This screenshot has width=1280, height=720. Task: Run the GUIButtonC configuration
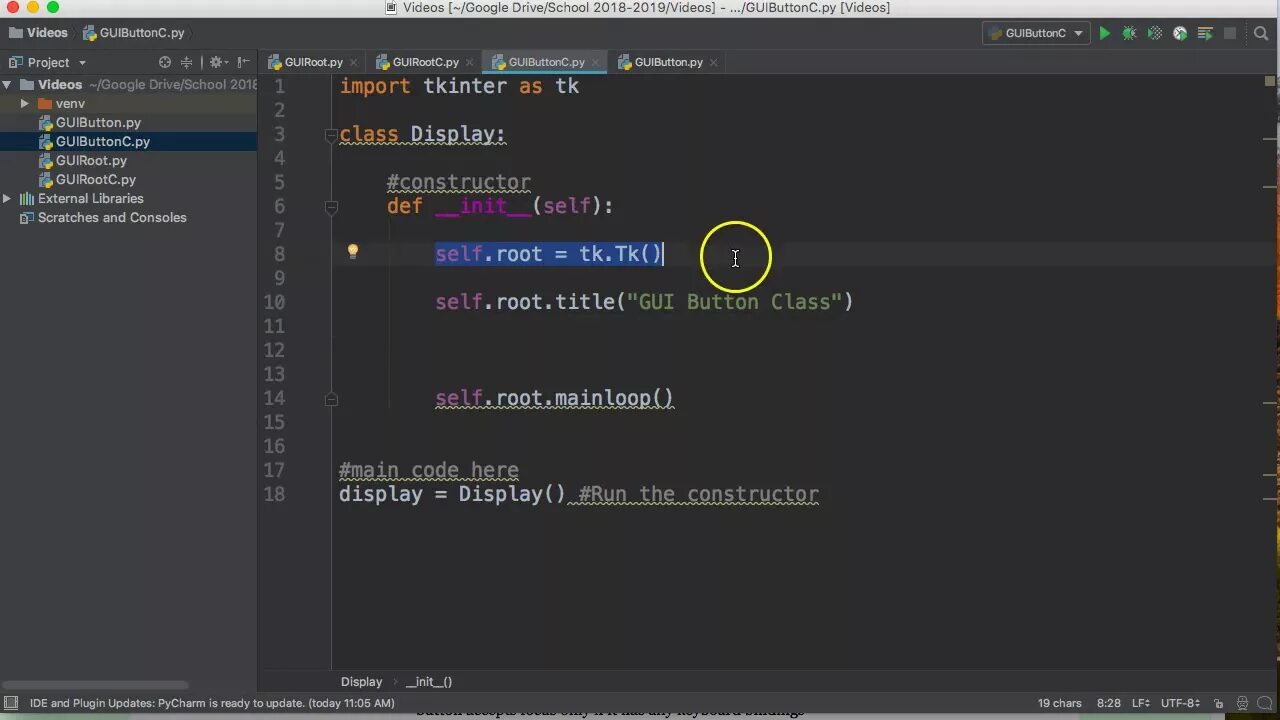point(1104,33)
